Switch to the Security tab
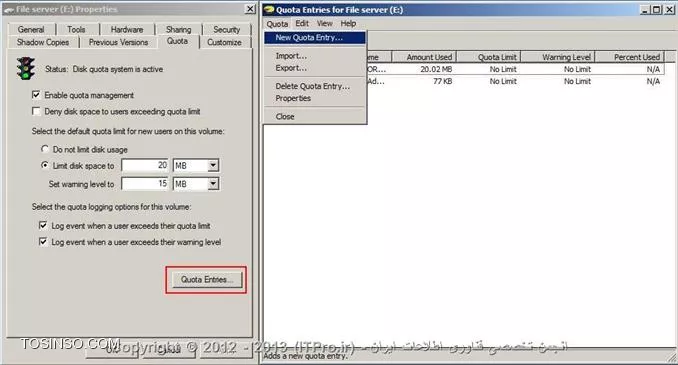The height and width of the screenshot is (365, 678). click(227, 29)
